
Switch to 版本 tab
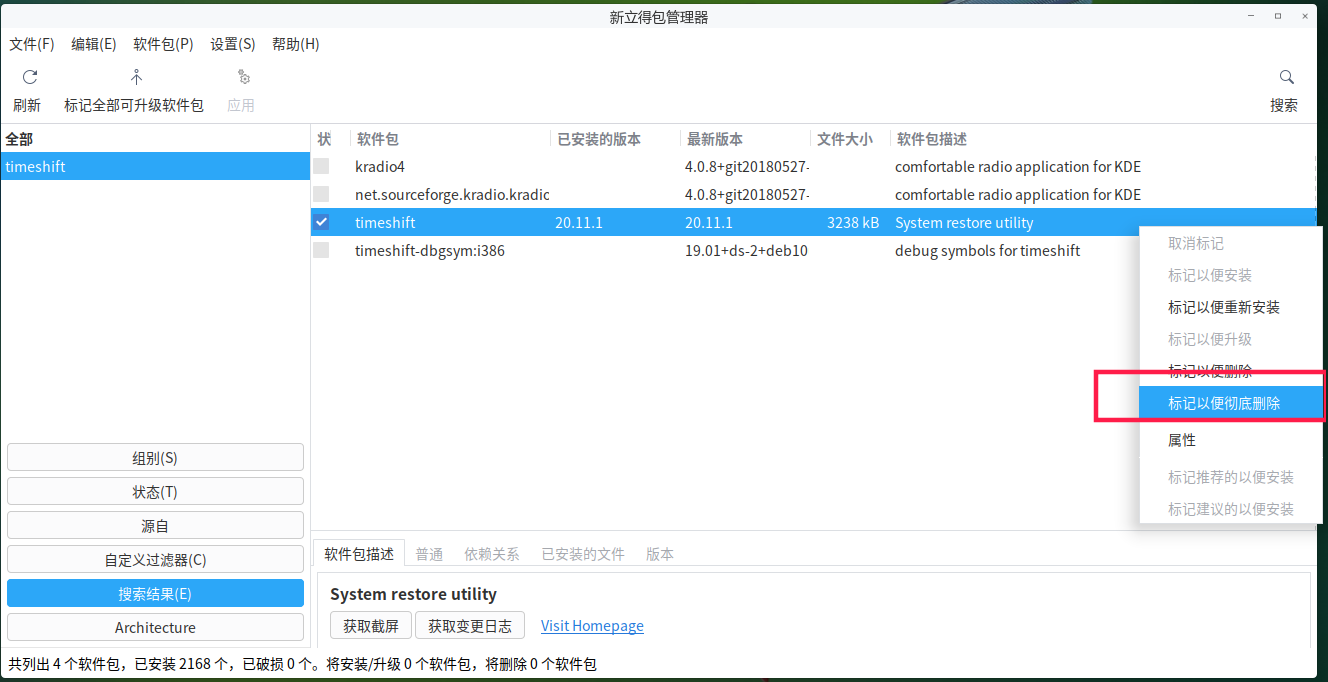660,553
